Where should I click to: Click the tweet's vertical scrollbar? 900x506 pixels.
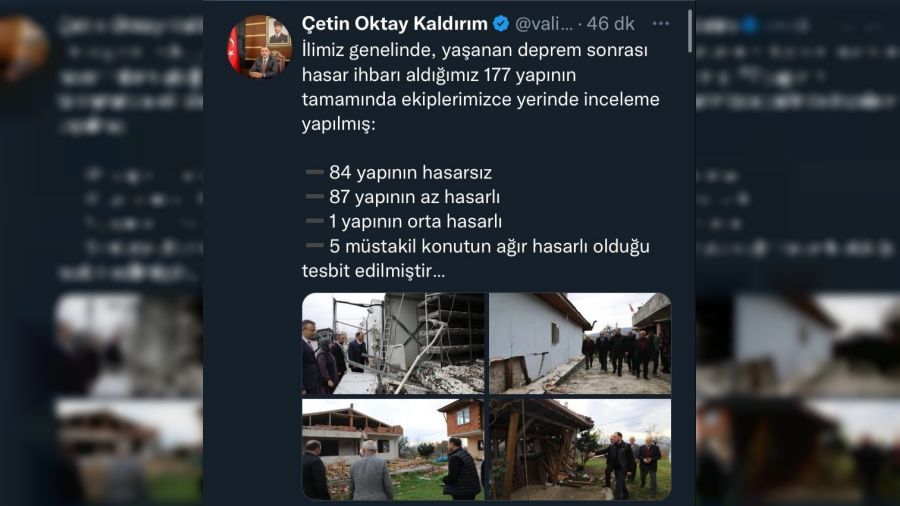coord(689,32)
